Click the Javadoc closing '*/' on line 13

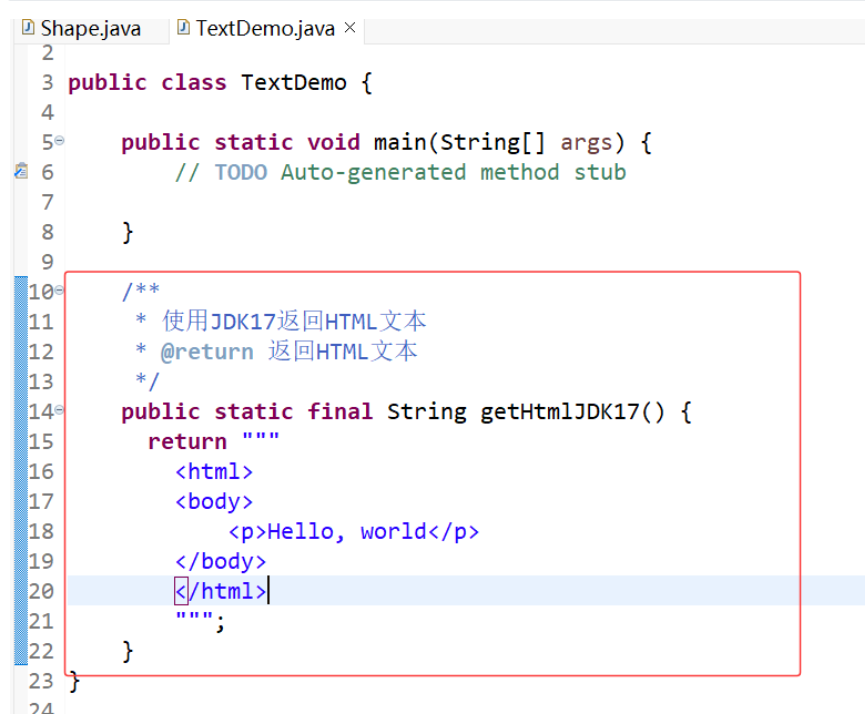pos(147,381)
